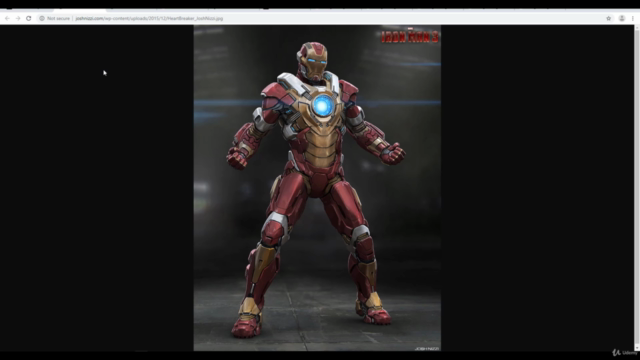Bookmark this page with the star icon

[609, 18]
